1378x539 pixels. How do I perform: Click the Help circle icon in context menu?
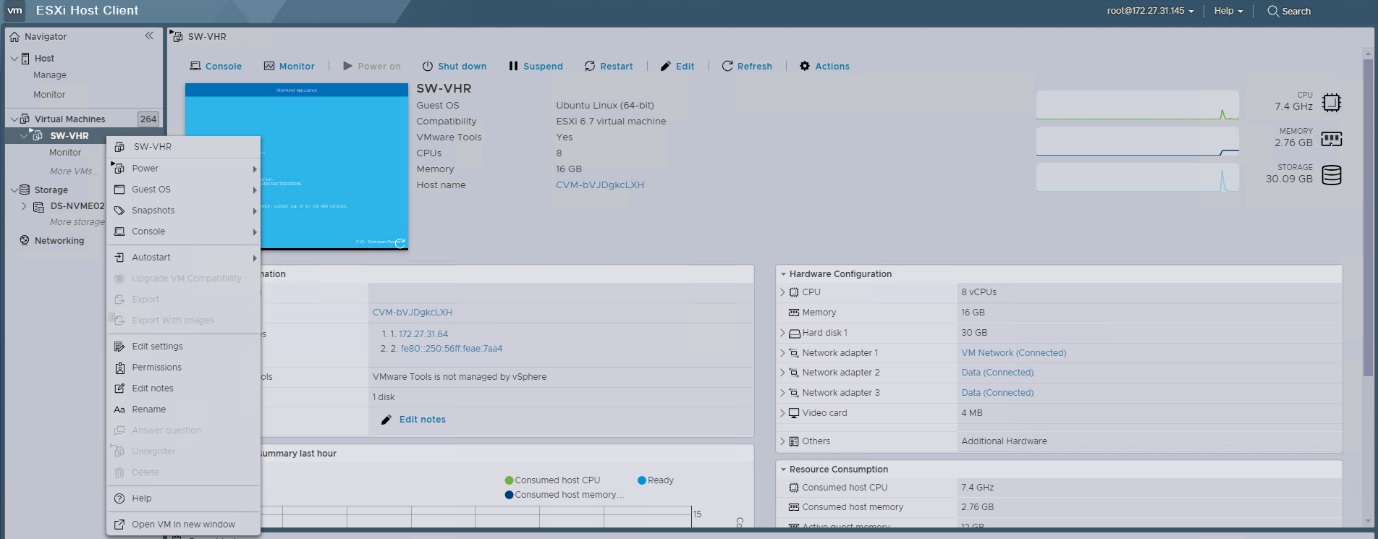[119, 499]
